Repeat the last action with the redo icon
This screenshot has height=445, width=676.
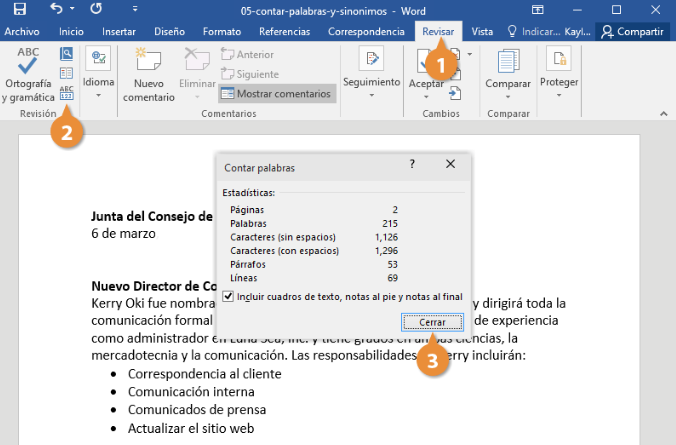(x=96, y=9)
